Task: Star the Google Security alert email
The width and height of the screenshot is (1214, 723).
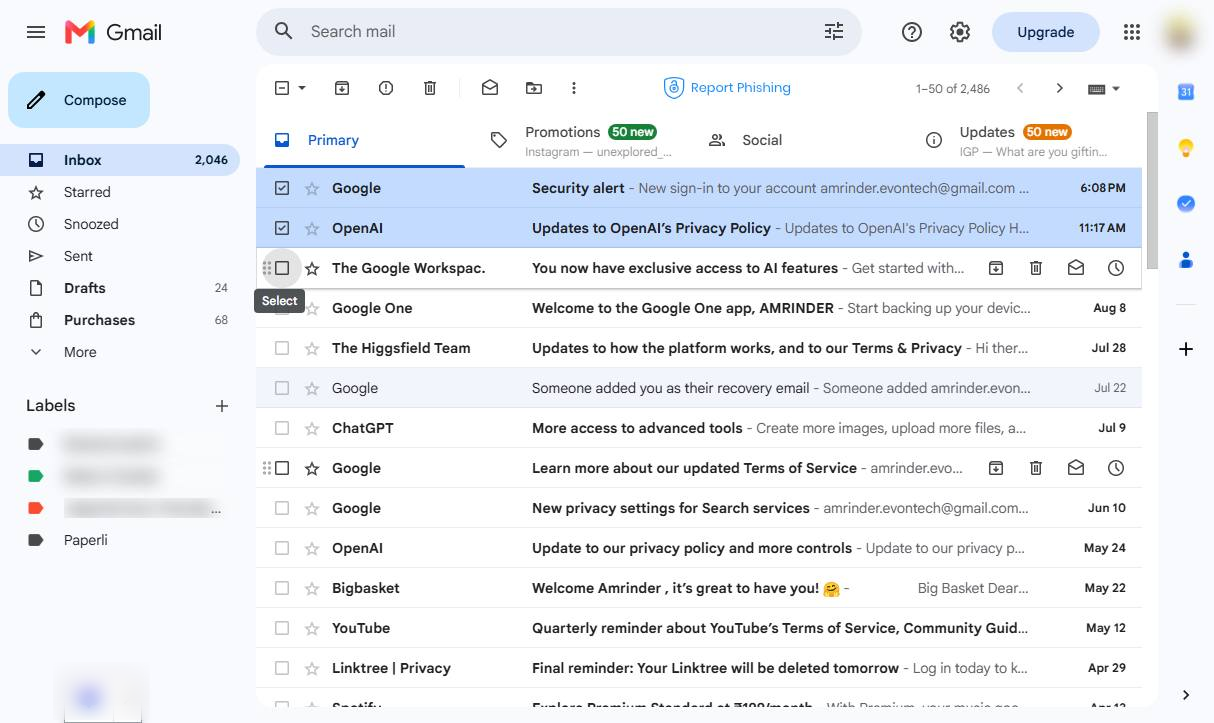Action: 312,188
